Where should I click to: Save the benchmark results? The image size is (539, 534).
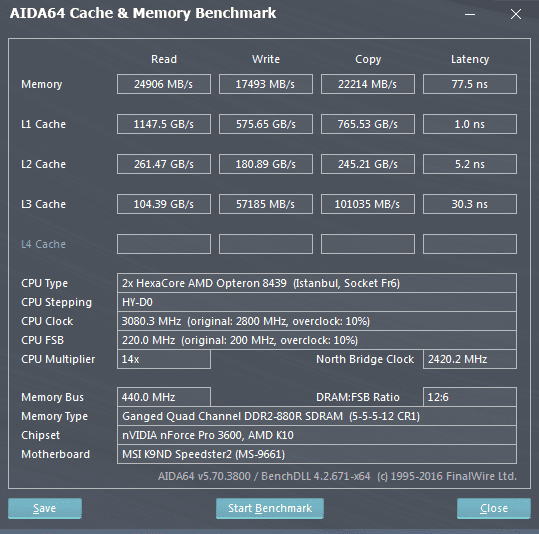tap(45, 508)
